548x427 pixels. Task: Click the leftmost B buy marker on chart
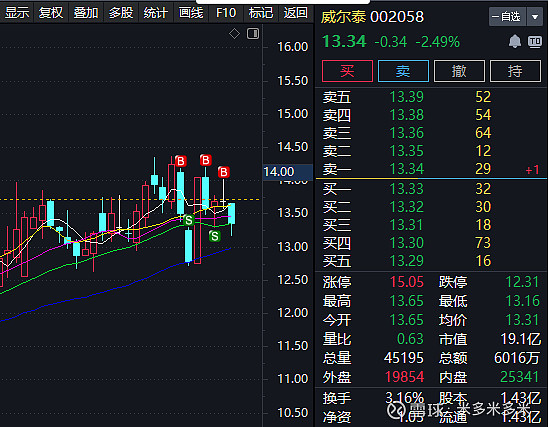coord(181,161)
